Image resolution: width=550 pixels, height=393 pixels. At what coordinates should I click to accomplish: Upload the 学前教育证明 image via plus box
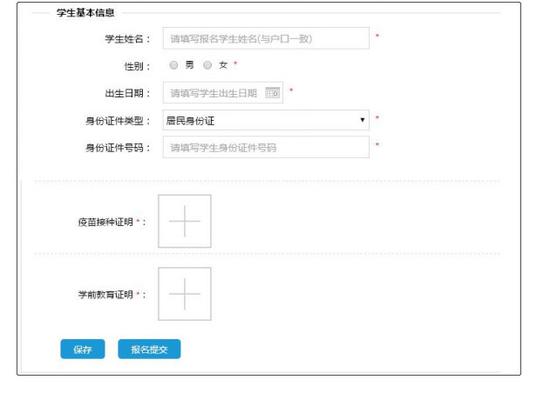click(x=185, y=294)
